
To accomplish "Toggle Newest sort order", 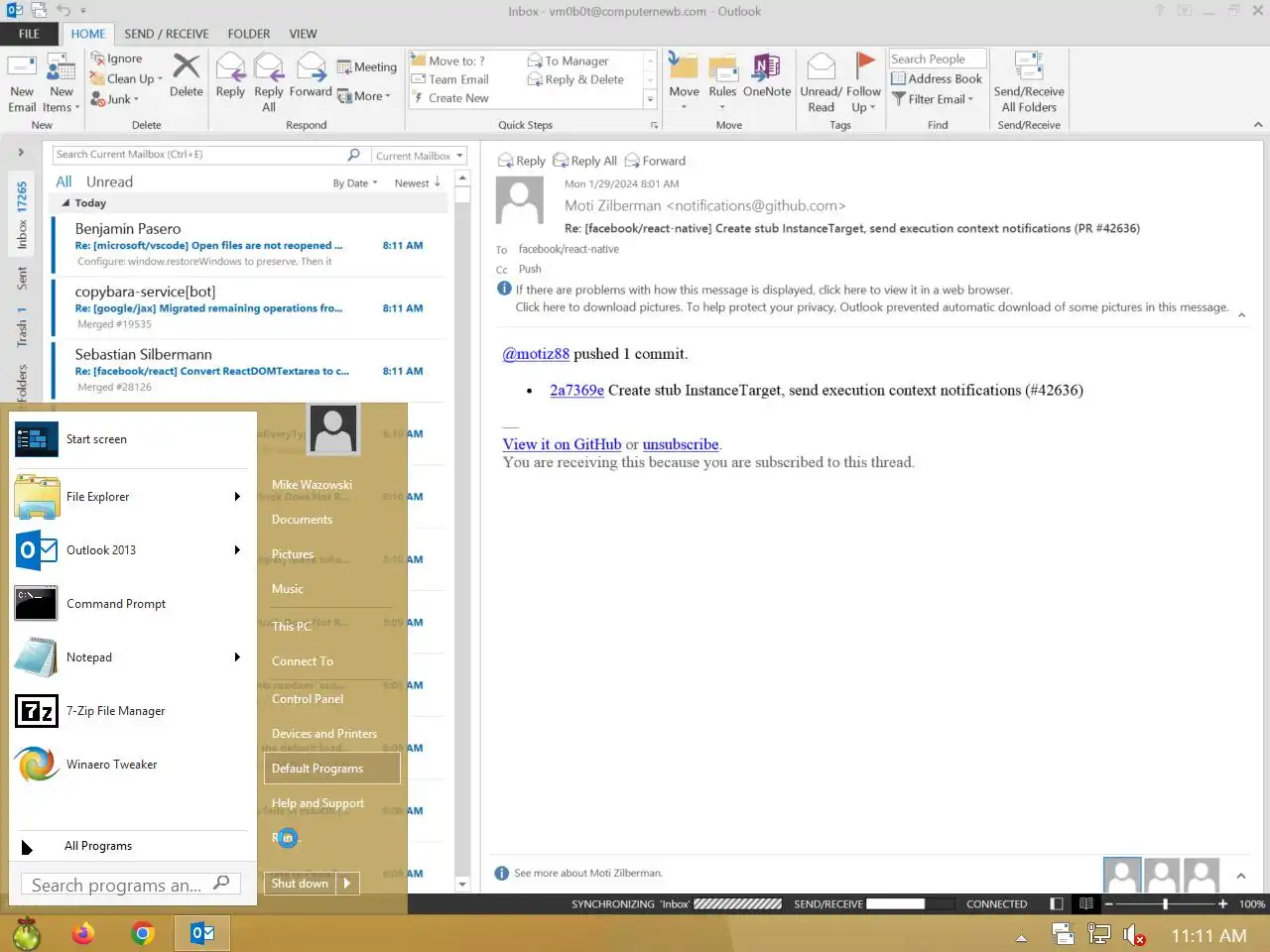I will pos(417,183).
